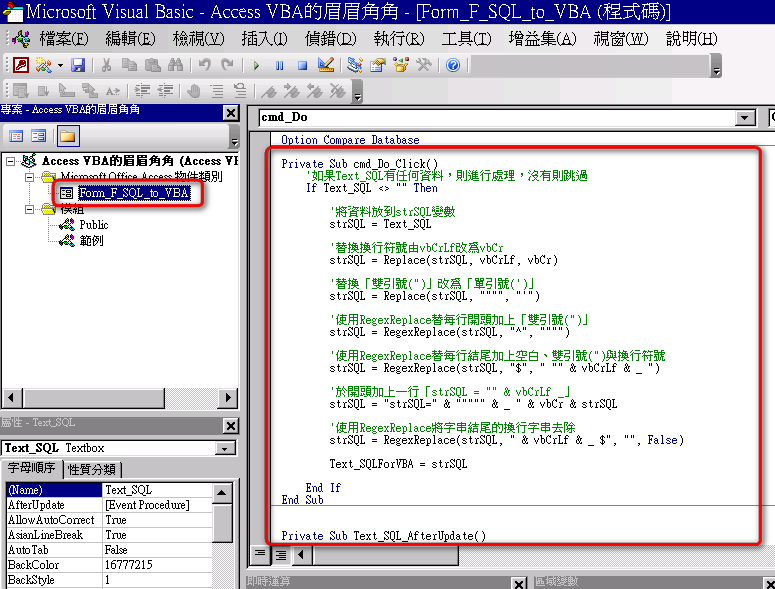Open the Project Explorer toolbar icon
The width and height of the screenshot is (775, 589).
tap(354, 65)
